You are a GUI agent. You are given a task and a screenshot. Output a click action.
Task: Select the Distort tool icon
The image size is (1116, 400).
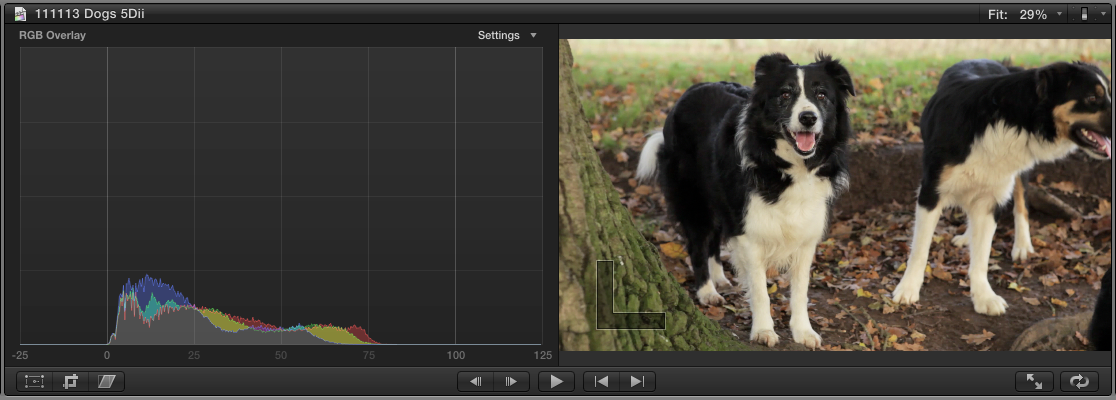[x=106, y=381]
